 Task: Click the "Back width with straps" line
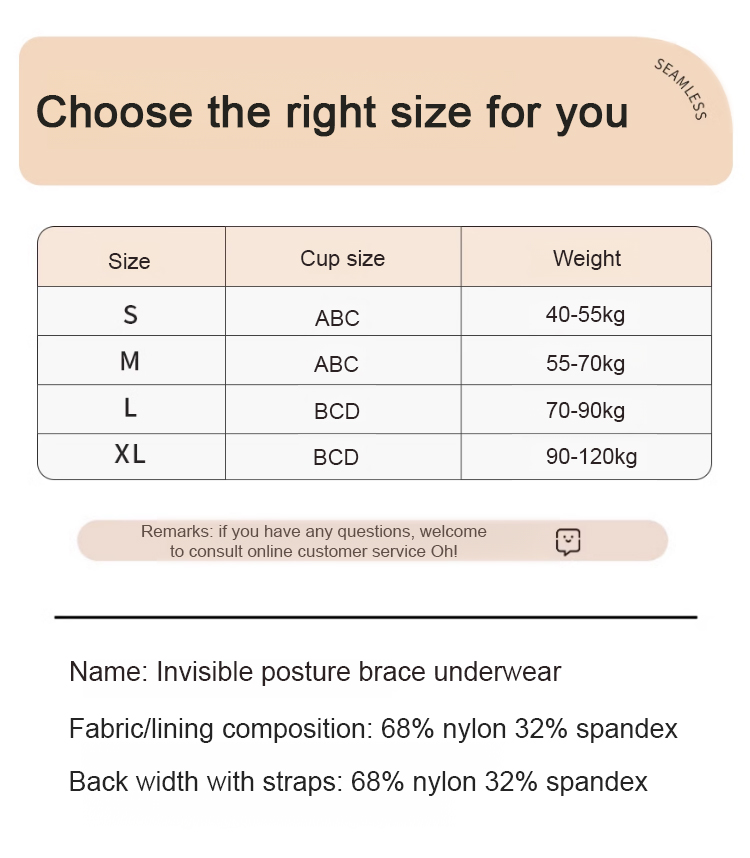tap(358, 782)
